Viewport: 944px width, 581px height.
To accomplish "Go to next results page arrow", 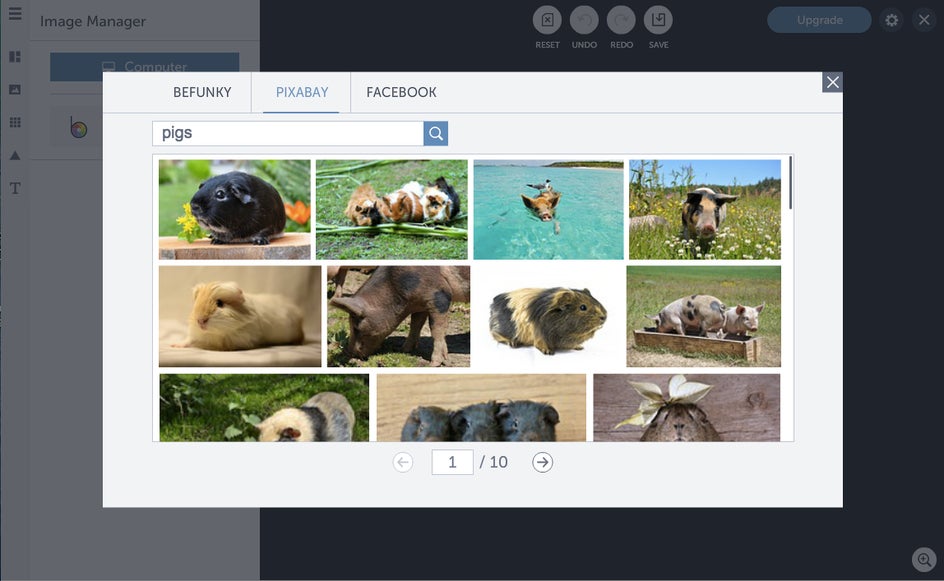I will (542, 462).
